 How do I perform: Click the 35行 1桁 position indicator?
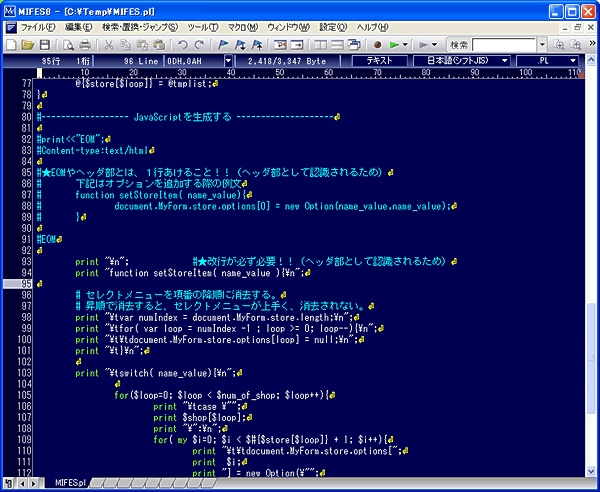click(x=64, y=61)
